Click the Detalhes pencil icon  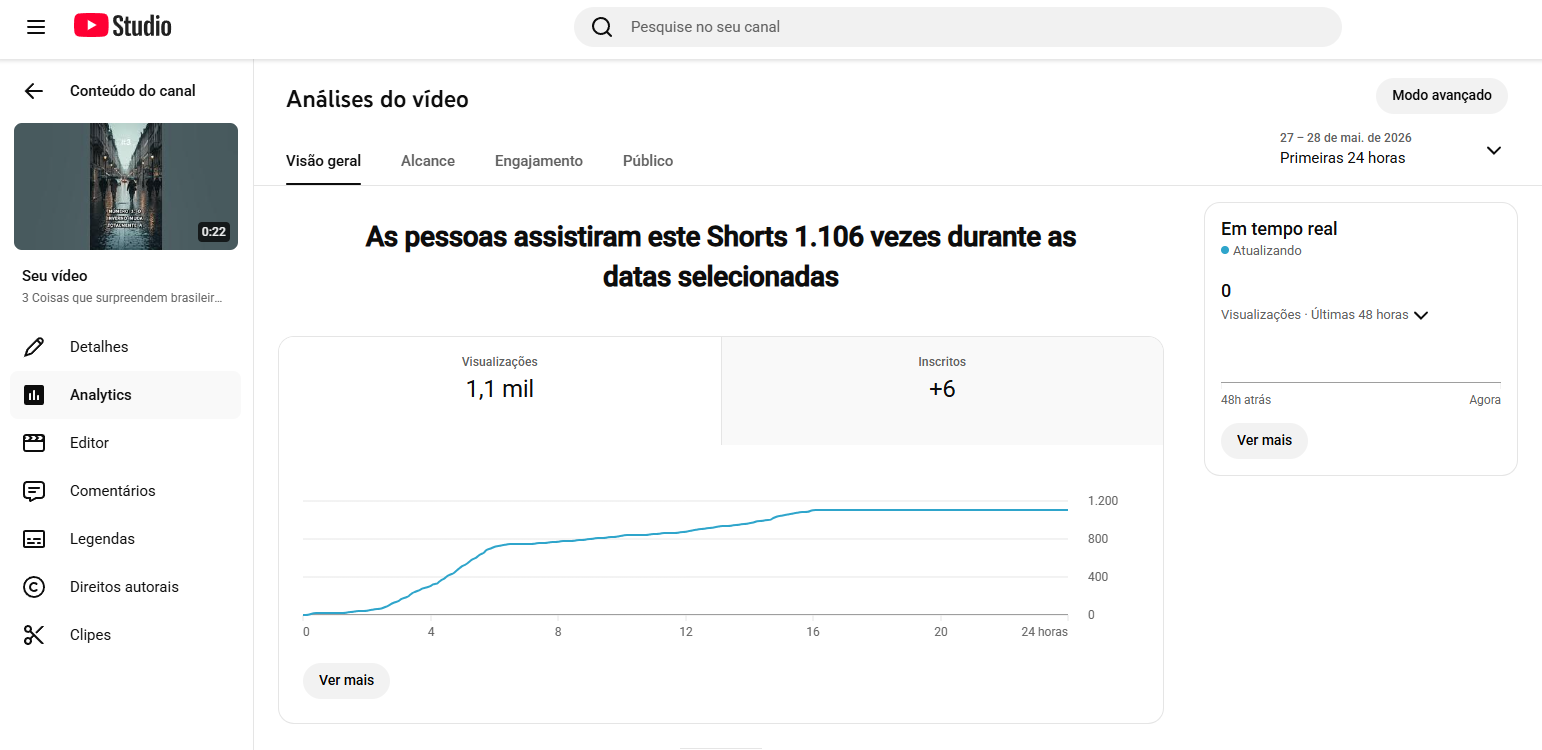[x=34, y=347]
